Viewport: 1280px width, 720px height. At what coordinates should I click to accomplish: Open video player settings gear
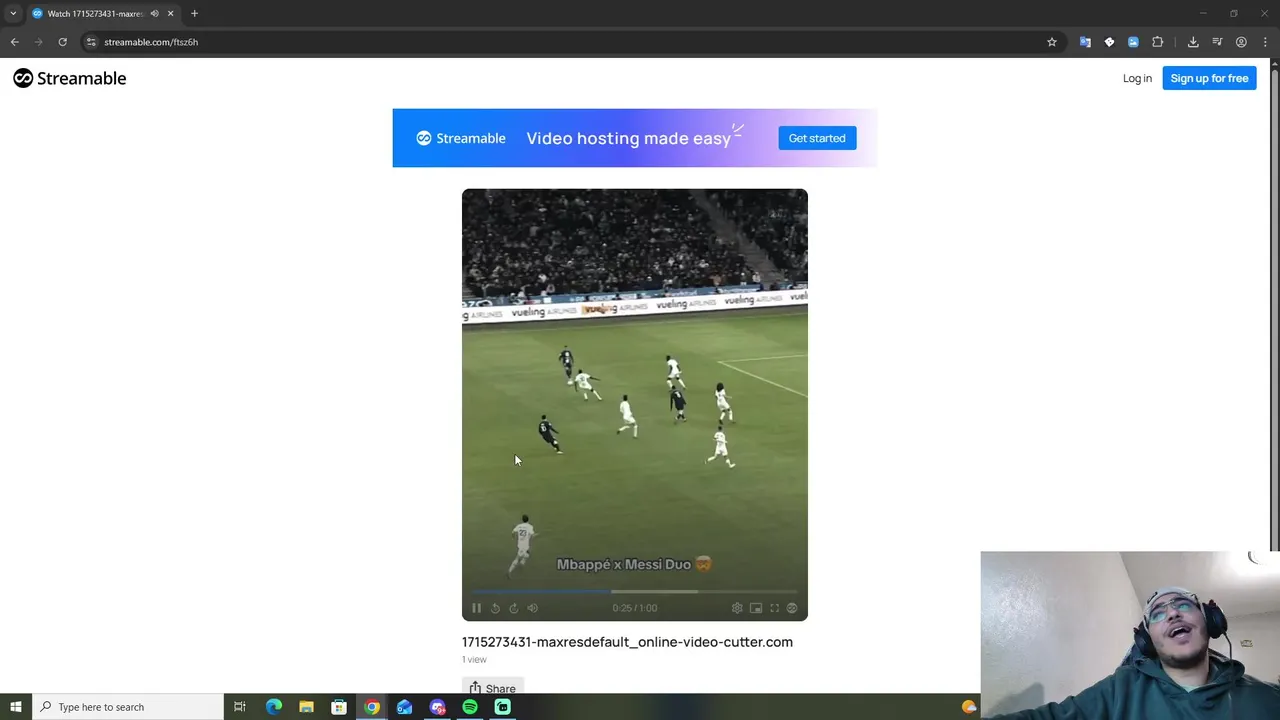click(737, 608)
